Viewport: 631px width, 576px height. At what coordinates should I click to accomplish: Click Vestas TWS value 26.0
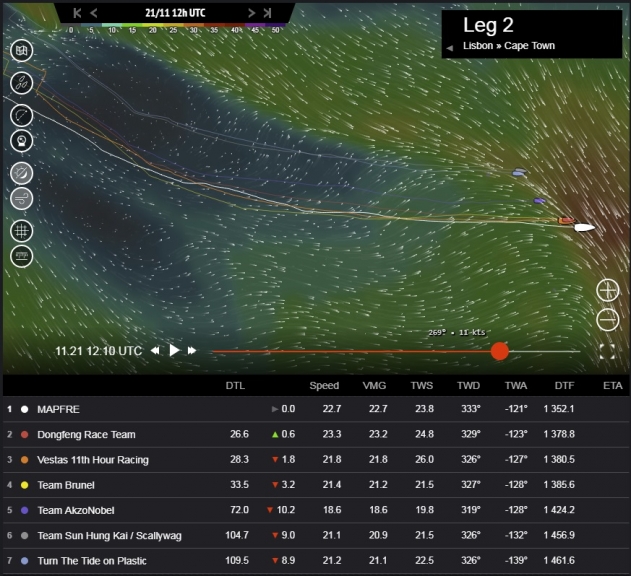click(x=425, y=459)
